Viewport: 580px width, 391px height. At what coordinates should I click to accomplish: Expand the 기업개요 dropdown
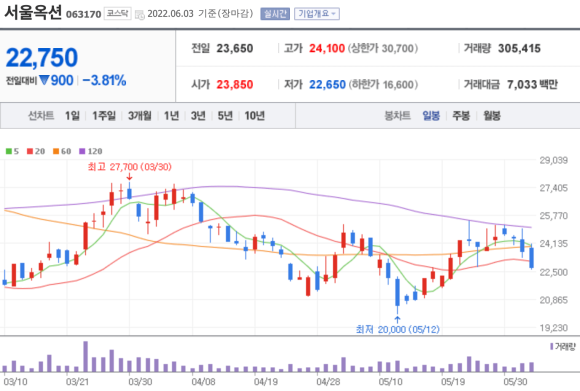[x=317, y=14]
